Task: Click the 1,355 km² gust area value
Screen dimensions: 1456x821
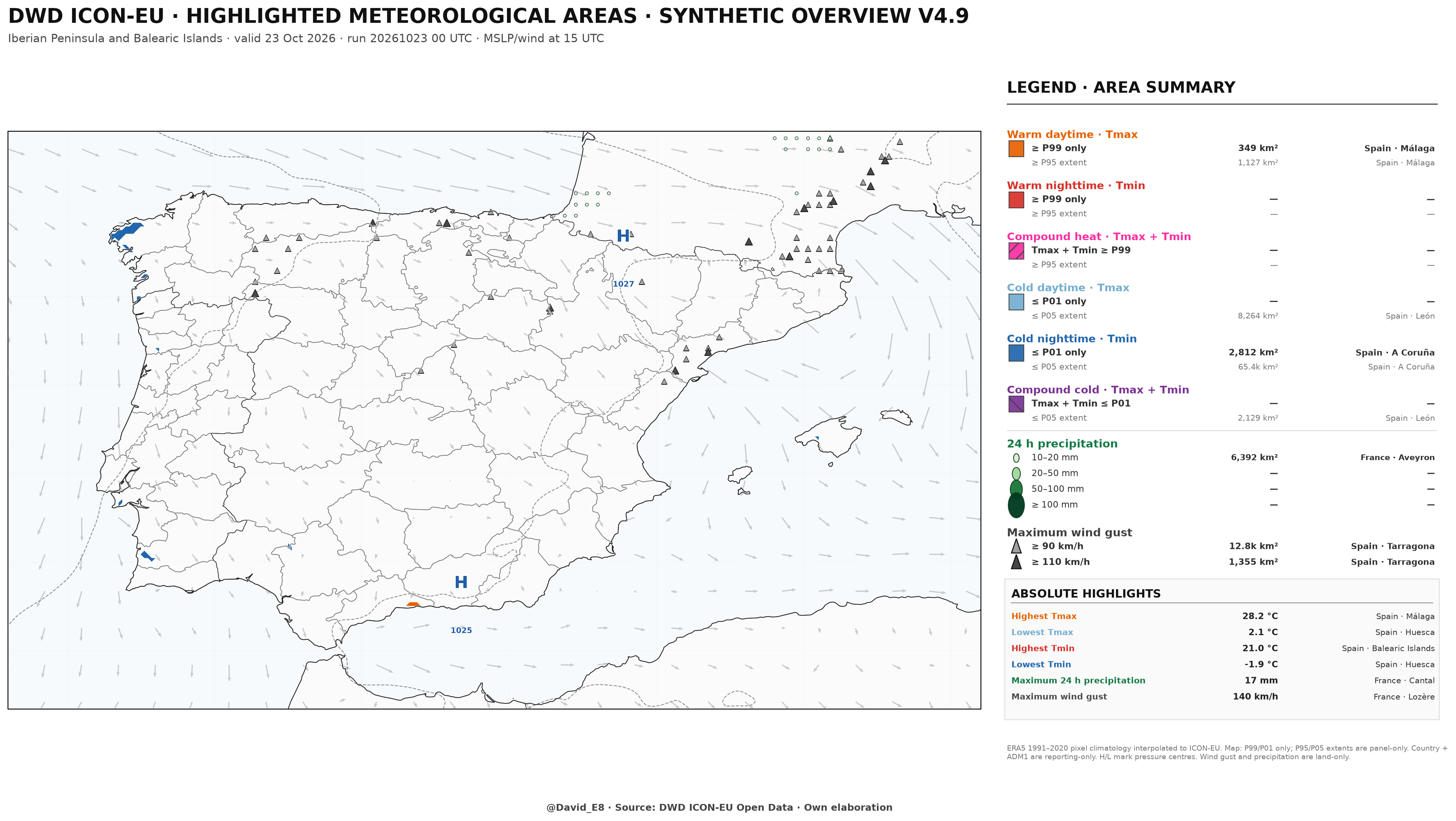Action: 1253,562
